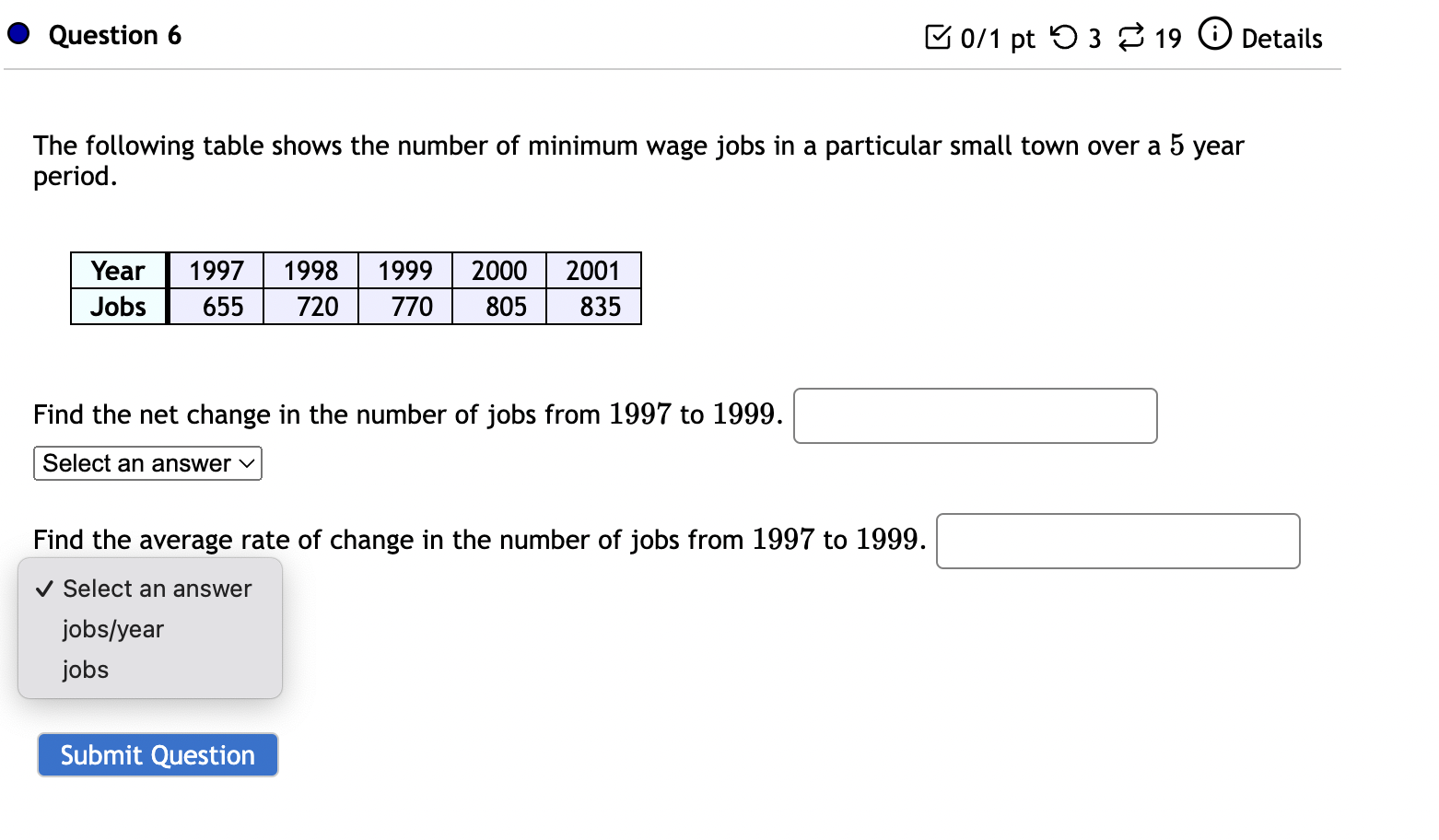
Task: Click the average rate of change input box
Action: click(1117, 542)
